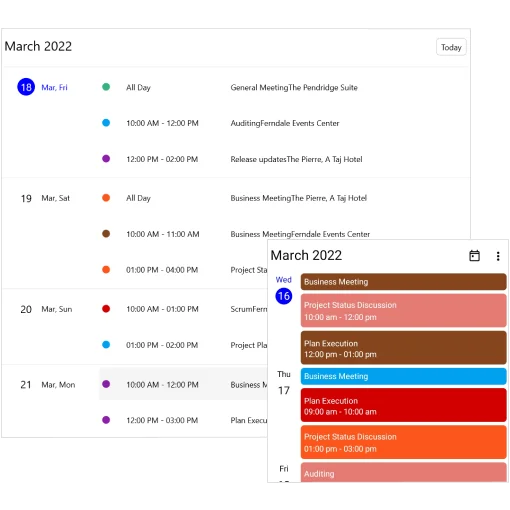Click the orange dot at 01:00 PM - 04:00 PM

coord(106,269)
